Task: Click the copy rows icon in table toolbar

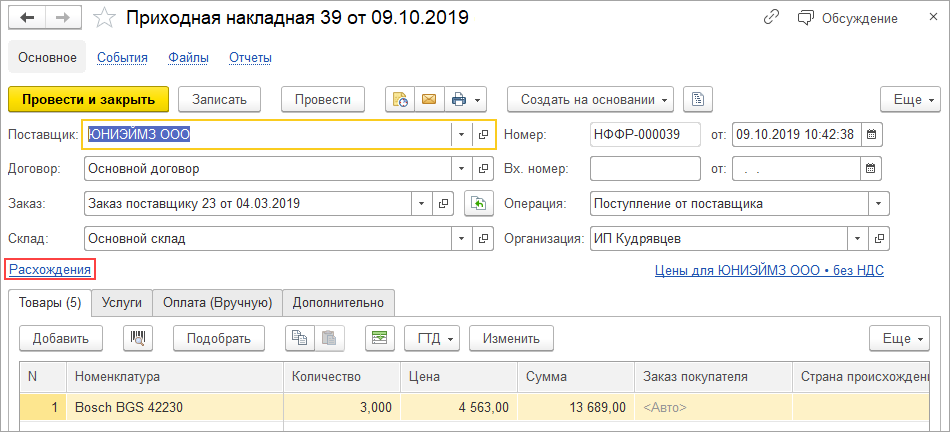Action: click(x=300, y=338)
